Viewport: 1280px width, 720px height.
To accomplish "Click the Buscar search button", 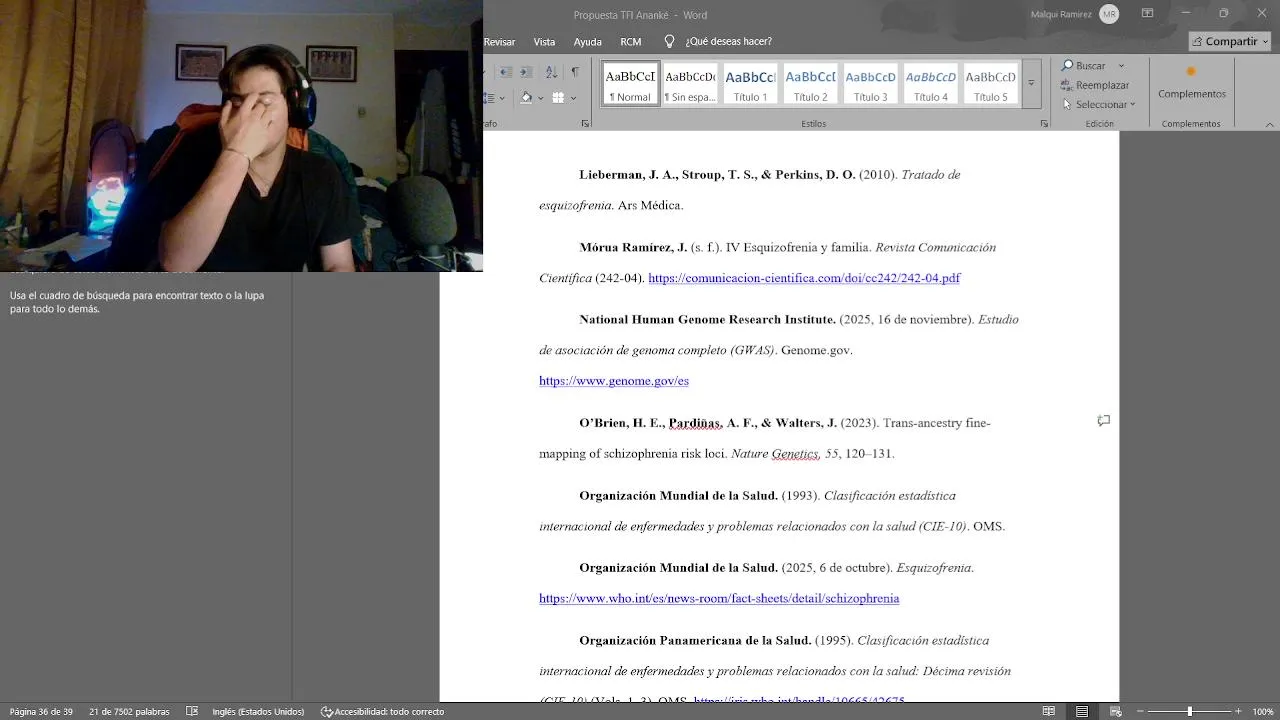I will pyautogui.click(x=1084, y=66).
